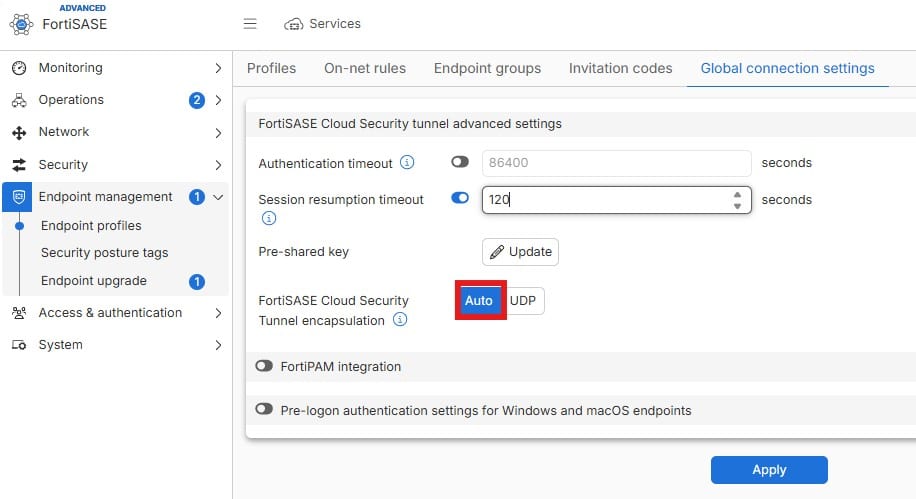Click the Network menu label
The width and height of the screenshot is (916, 499).
point(64,132)
